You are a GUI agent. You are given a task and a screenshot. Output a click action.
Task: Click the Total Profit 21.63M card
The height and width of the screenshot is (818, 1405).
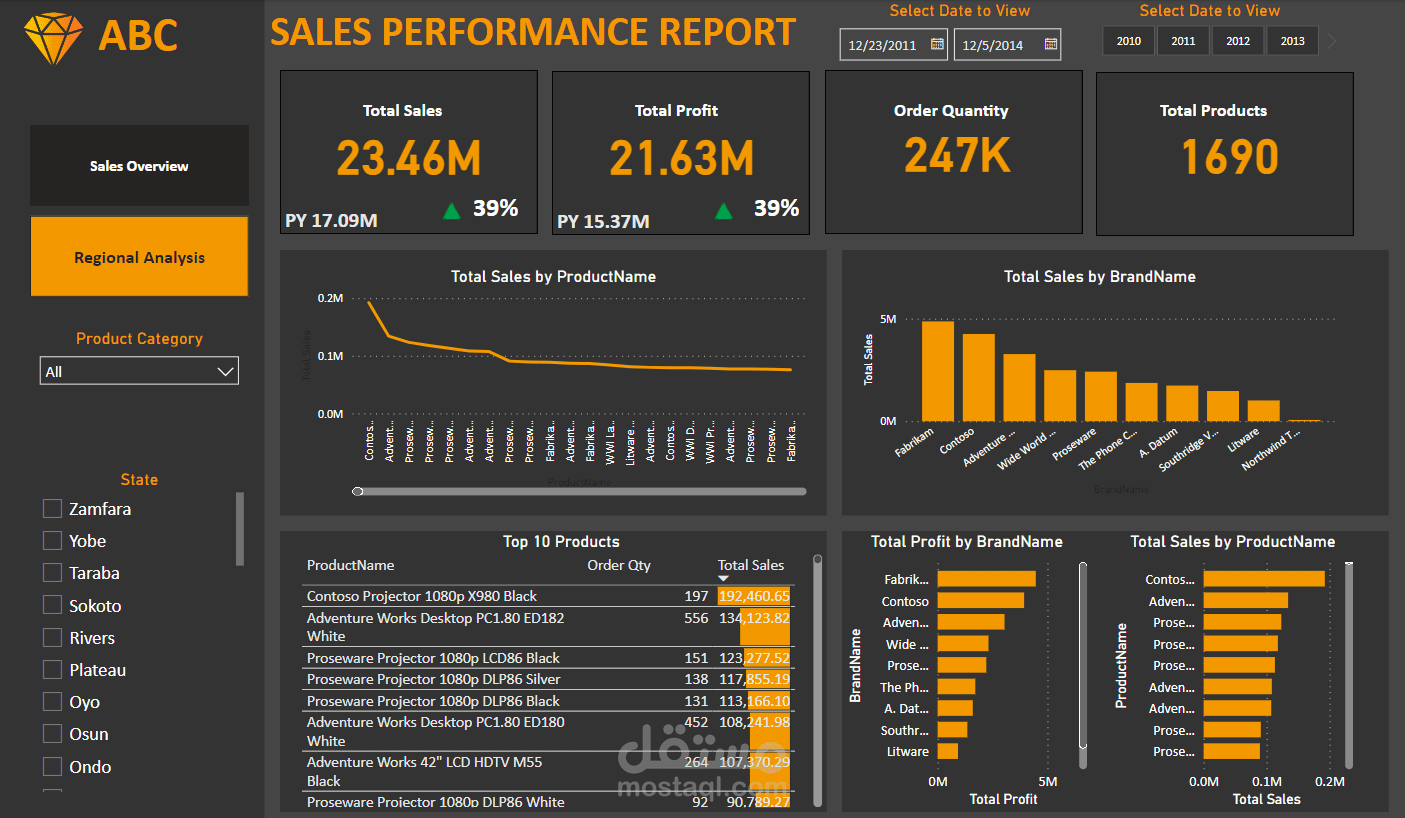tap(680, 153)
